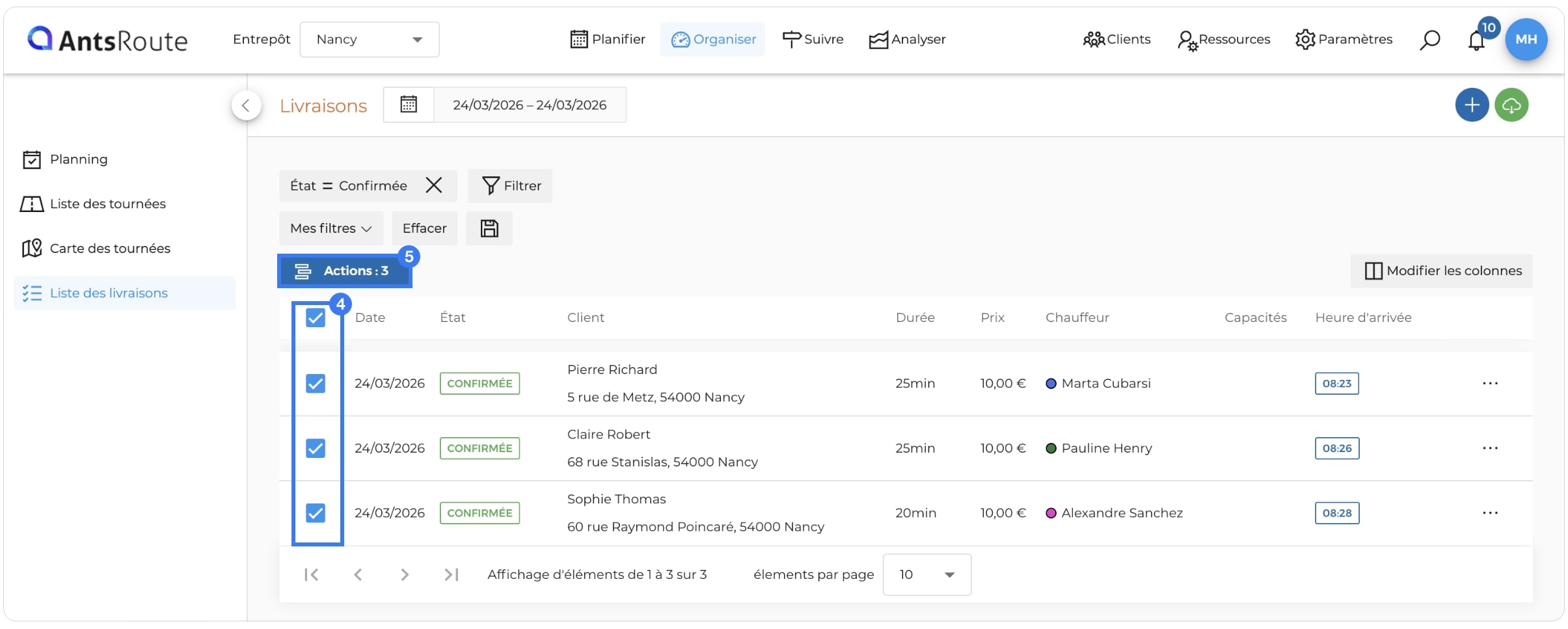Click the Heure d'arrivée column header
The width and height of the screenshot is (1568, 629).
click(1363, 318)
